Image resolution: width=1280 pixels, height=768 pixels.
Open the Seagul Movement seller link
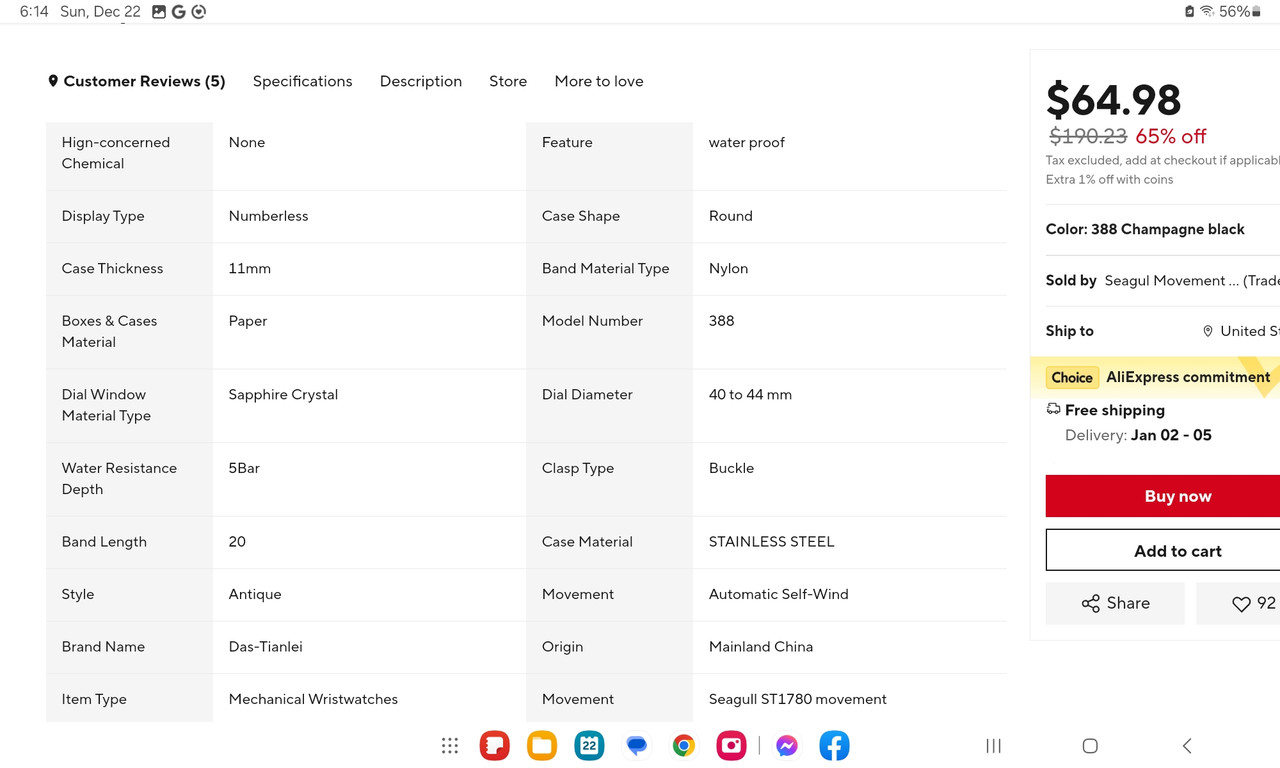1192,281
